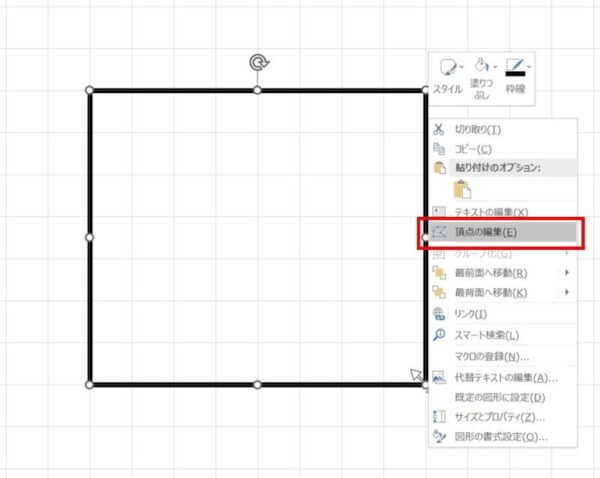Image resolution: width=600 pixels, height=478 pixels.
Task: Click the left-middle resize handle of the rectangle
Action: pyautogui.click(x=90, y=237)
